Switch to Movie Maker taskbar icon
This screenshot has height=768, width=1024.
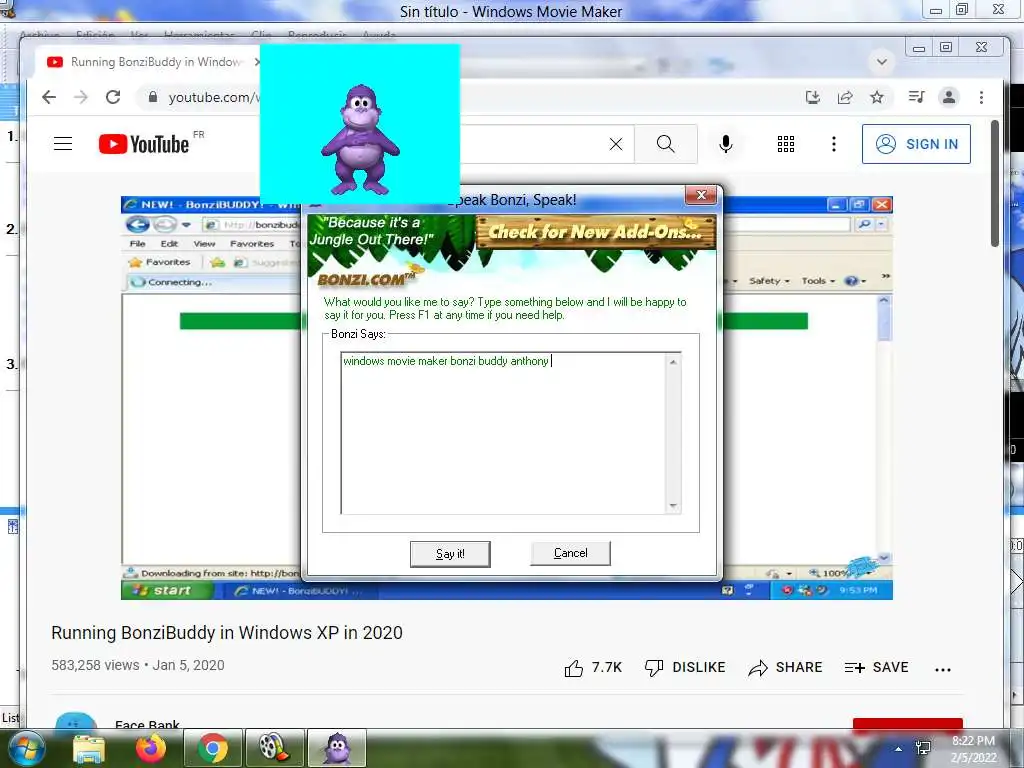click(274, 748)
